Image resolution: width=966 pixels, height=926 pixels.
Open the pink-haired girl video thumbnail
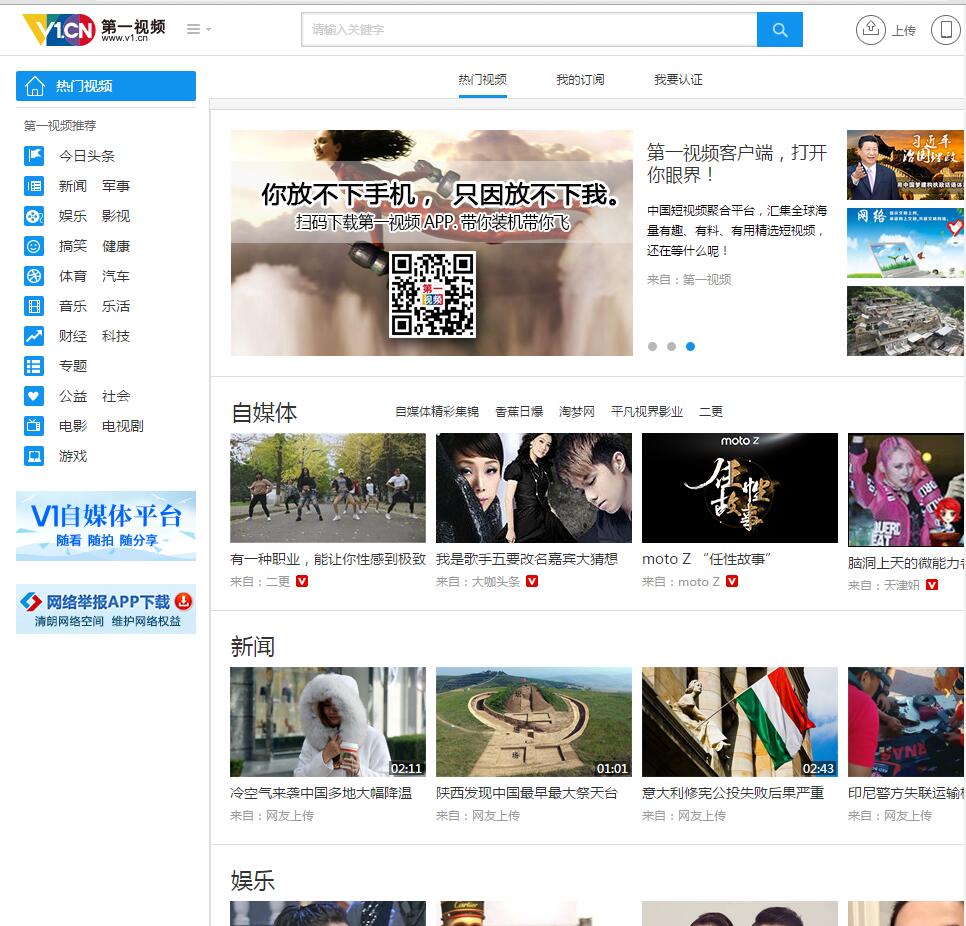[906, 490]
